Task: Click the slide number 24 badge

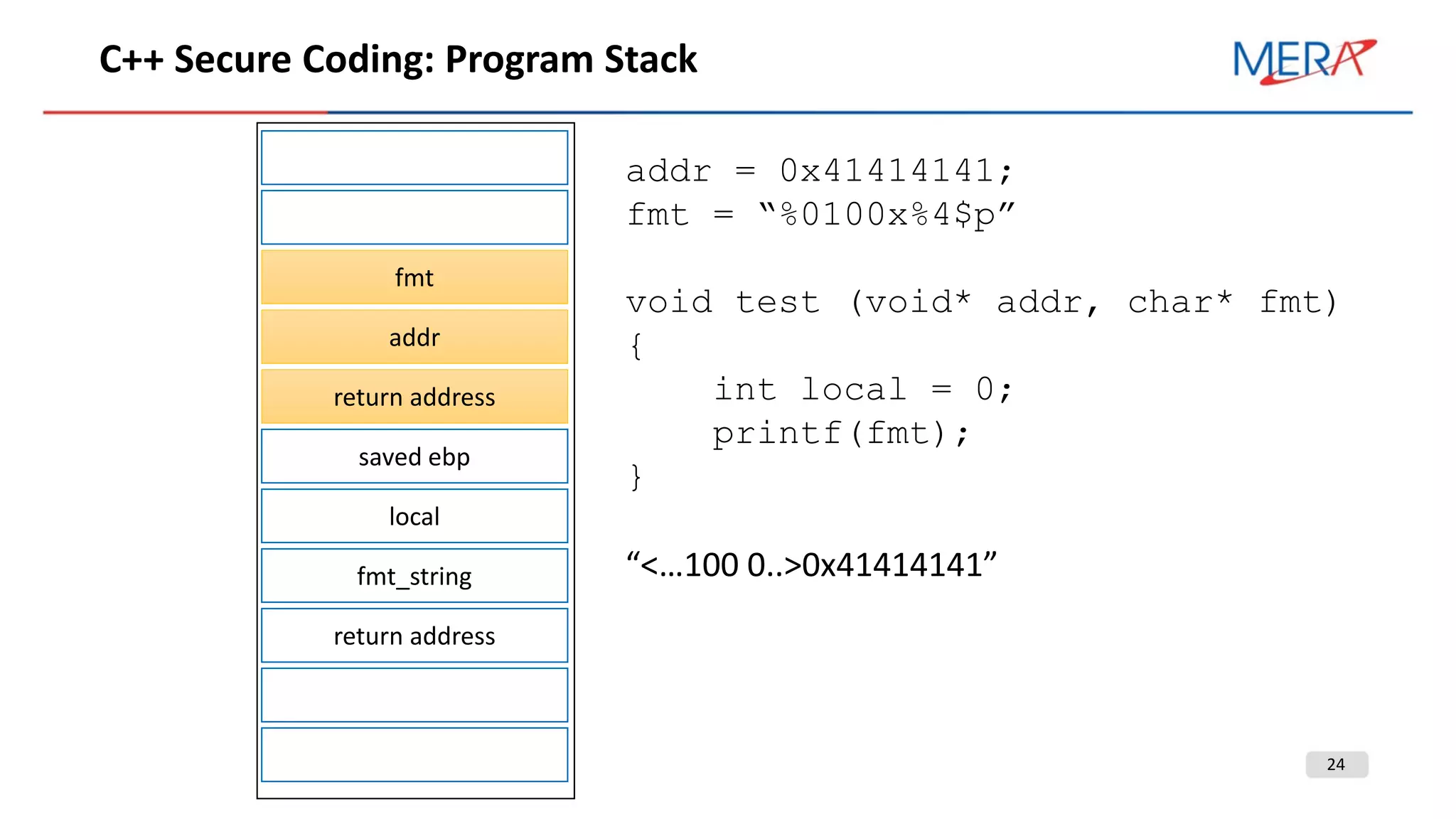Action: click(x=1336, y=764)
